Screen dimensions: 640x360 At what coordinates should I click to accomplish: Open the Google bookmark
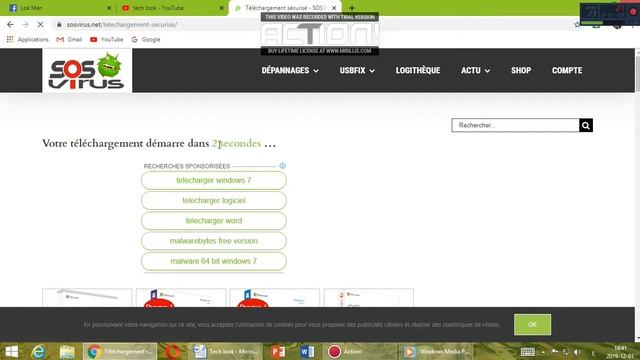tap(146, 40)
